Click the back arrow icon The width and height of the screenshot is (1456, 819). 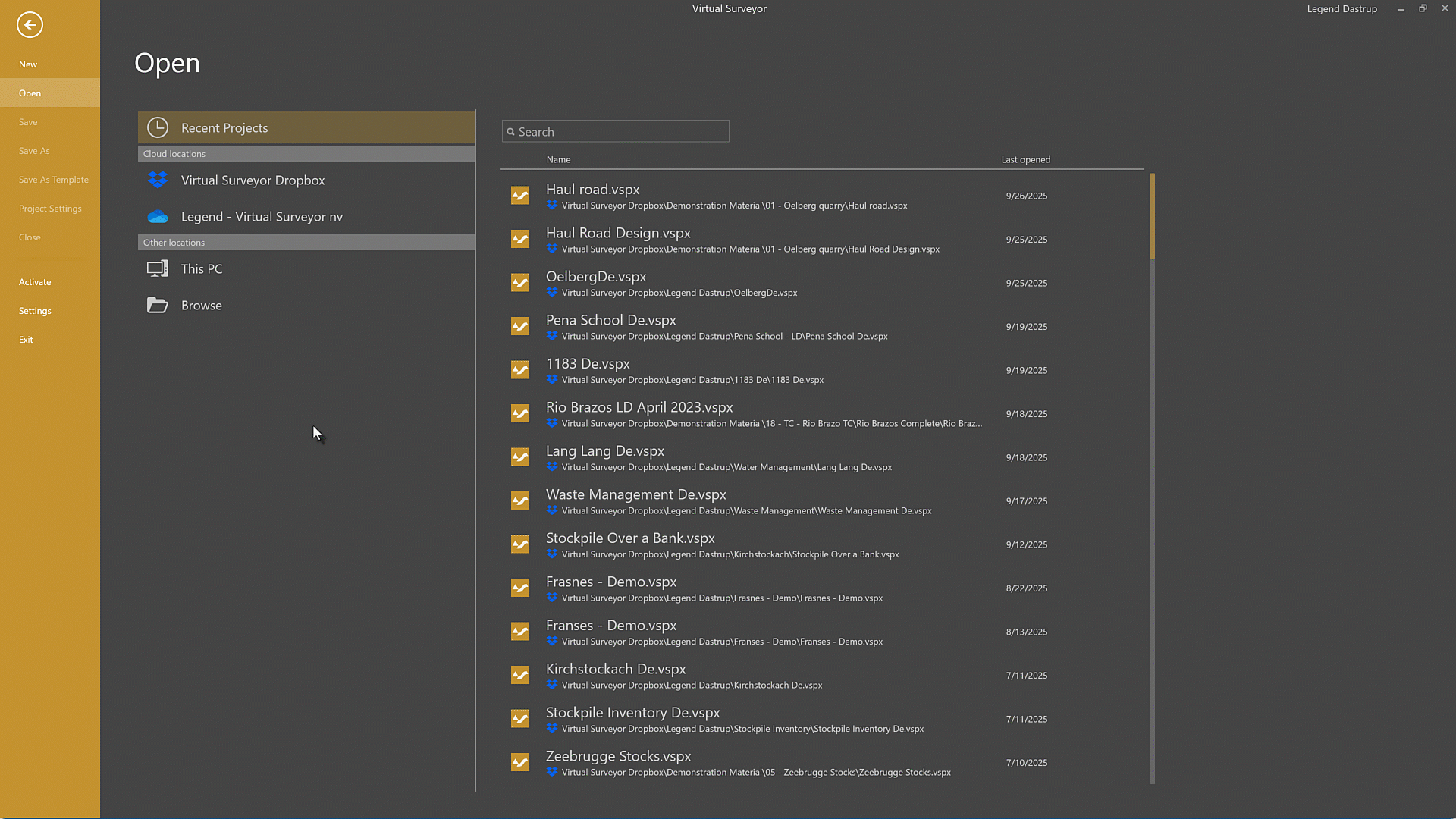(x=30, y=25)
